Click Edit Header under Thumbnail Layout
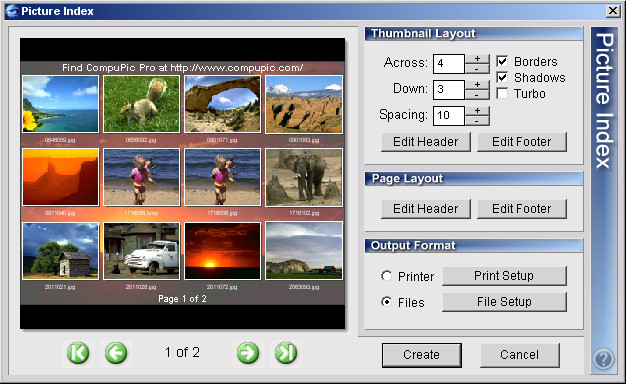Image resolution: width=626 pixels, height=384 pixels. pos(426,142)
